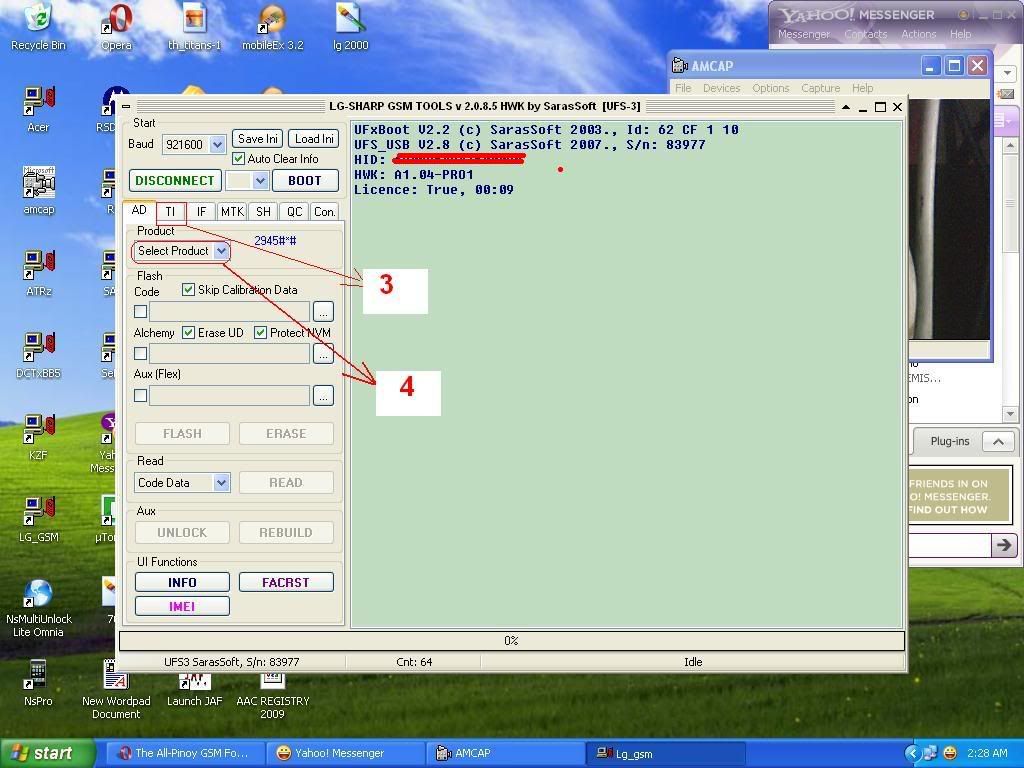Screen dimensions: 1024x768
Task: Click Yahoo Messenger send arrow button
Action: [x=1004, y=545]
